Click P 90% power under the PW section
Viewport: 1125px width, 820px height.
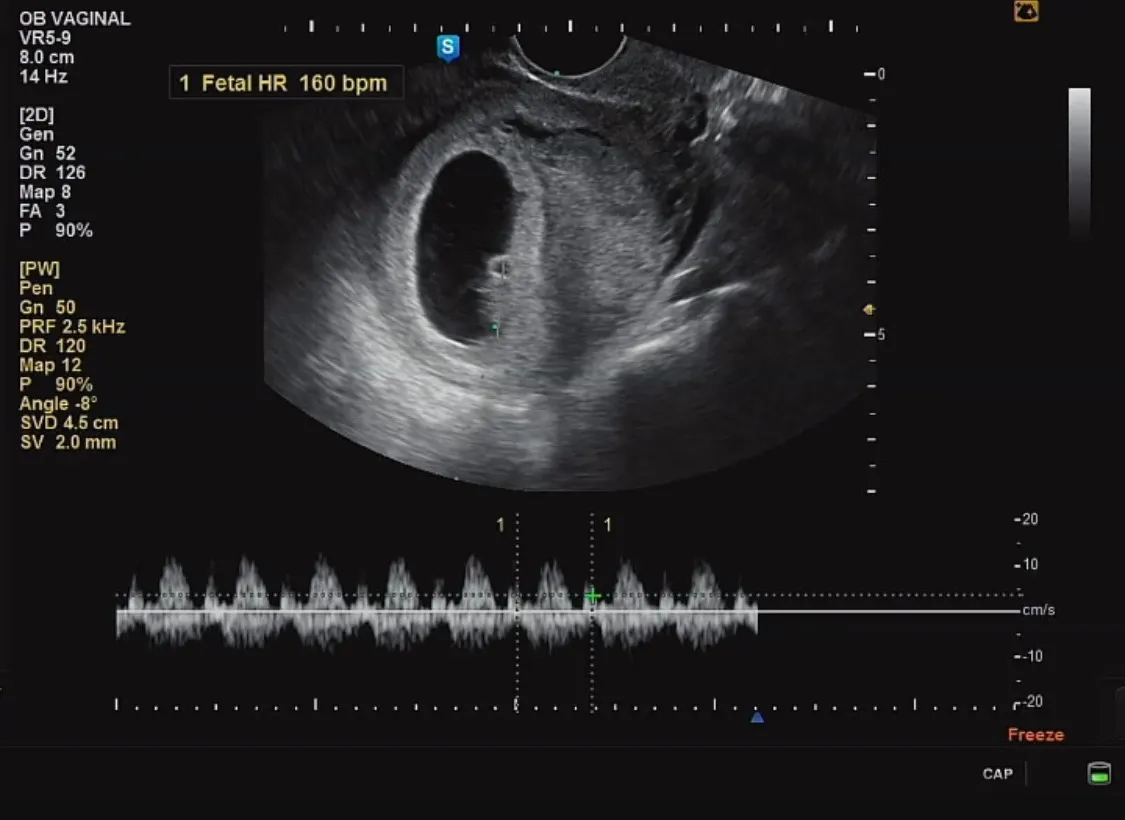tap(56, 385)
